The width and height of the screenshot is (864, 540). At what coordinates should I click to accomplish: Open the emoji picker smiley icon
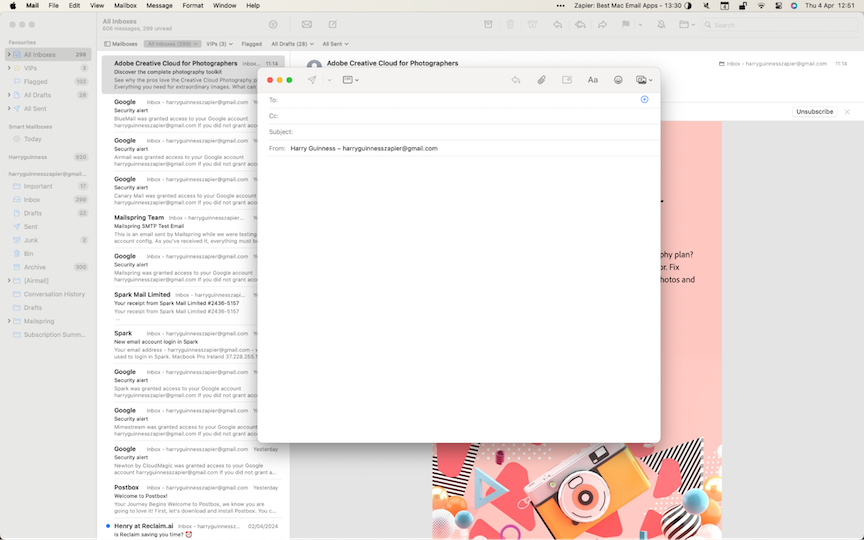(618, 80)
